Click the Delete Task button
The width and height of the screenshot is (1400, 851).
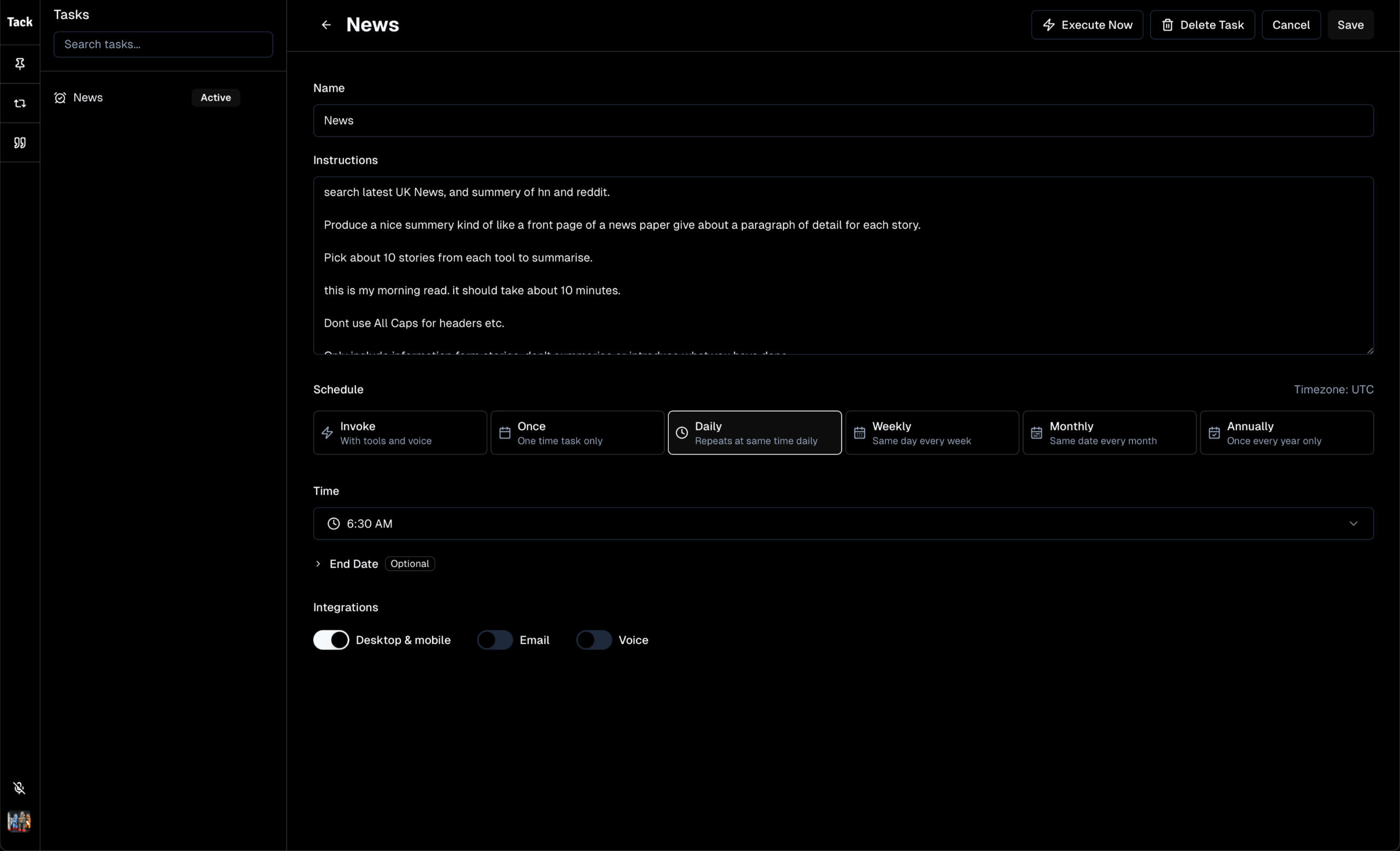click(1202, 25)
